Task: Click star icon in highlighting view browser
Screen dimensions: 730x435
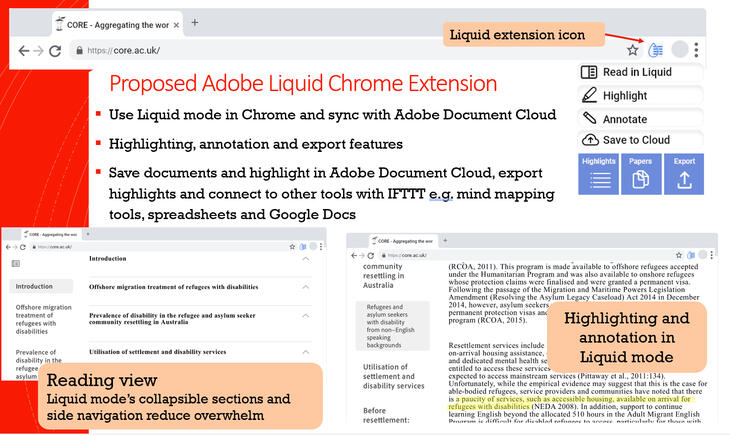Action: 679,255
